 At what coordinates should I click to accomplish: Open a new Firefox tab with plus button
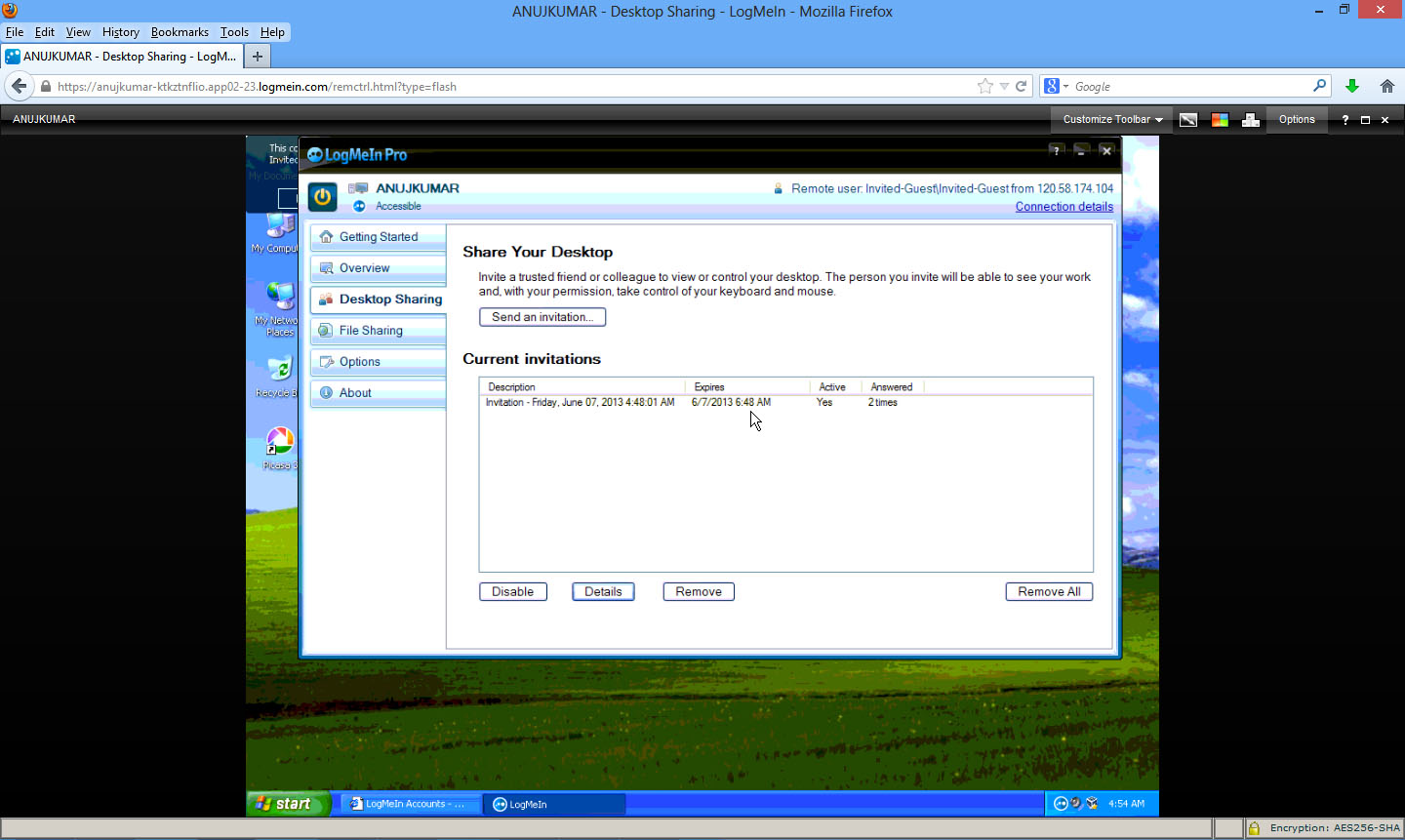point(258,56)
